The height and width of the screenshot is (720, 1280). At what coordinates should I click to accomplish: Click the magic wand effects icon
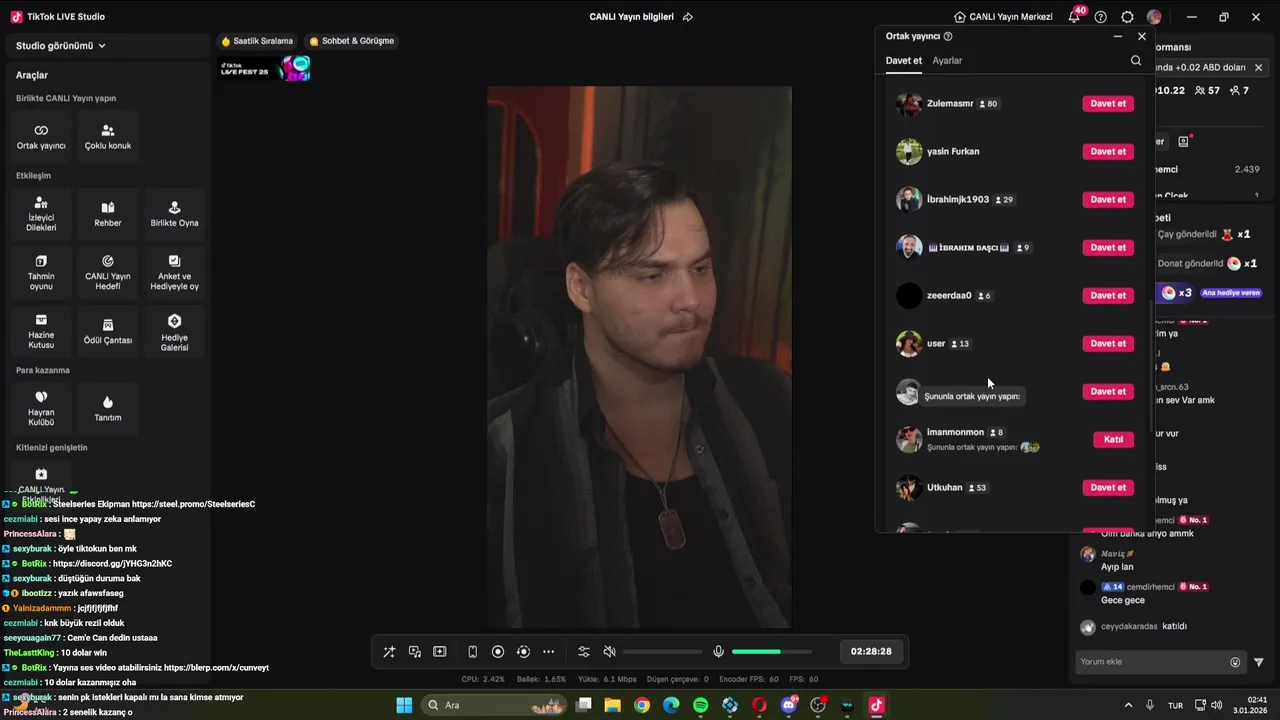click(x=389, y=652)
